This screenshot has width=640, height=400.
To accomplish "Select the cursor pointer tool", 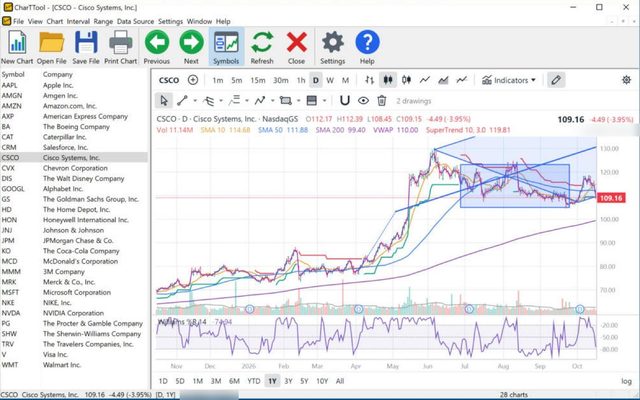I will coord(164,100).
